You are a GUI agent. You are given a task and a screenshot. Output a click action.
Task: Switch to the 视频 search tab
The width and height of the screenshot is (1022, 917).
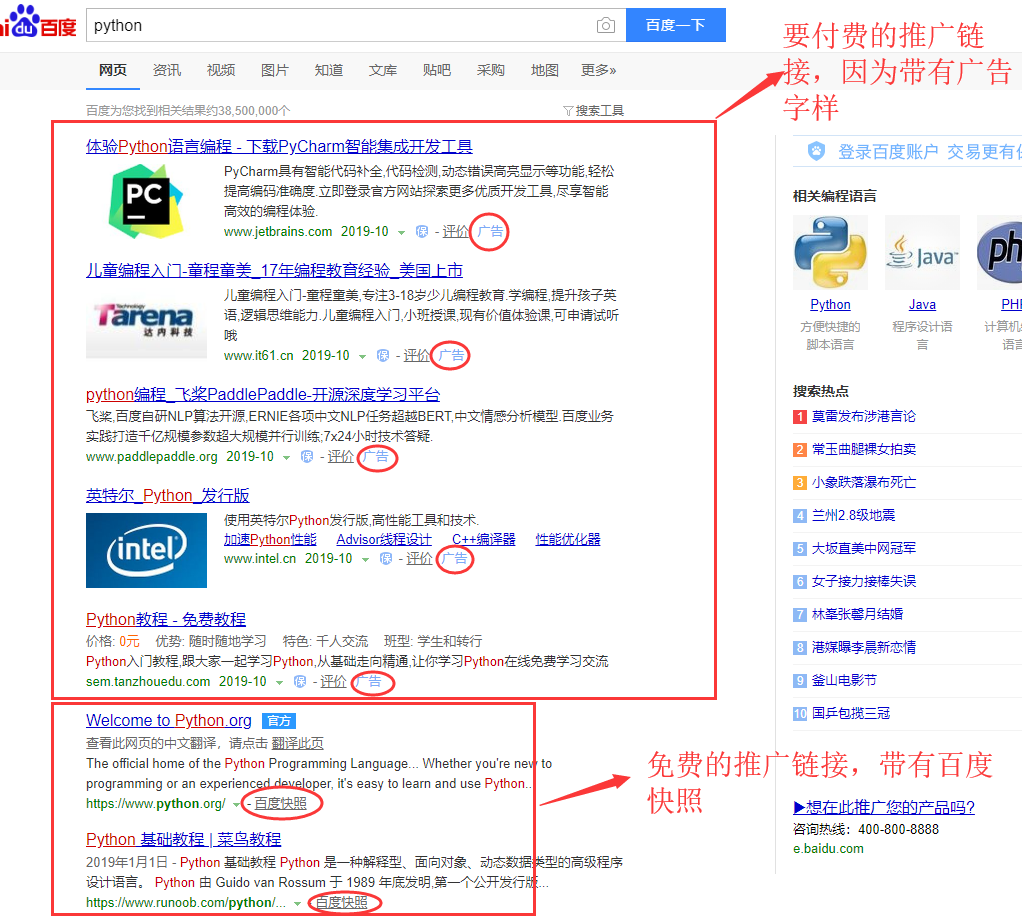[220, 70]
